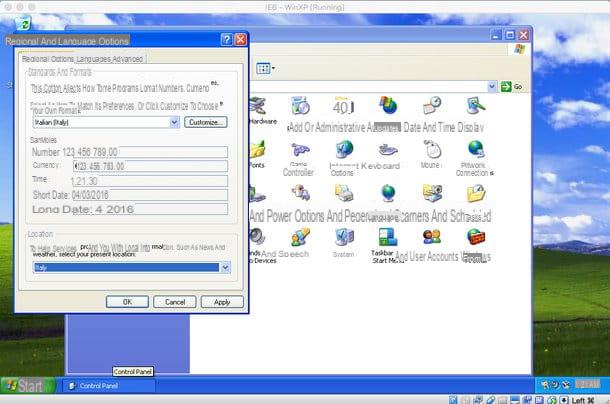Click the dialog's question mark help button

(x=226, y=39)
